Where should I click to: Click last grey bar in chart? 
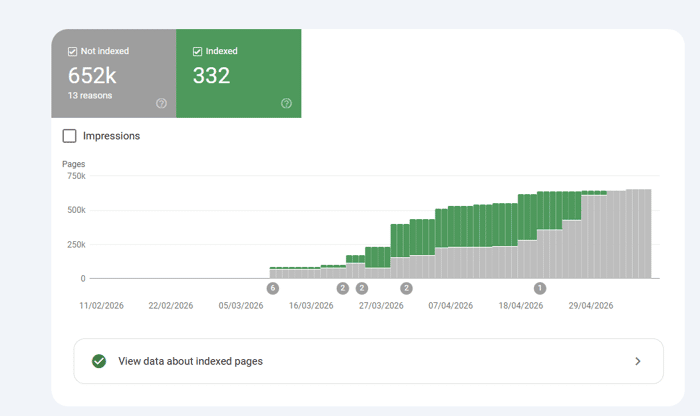[648, 234]
